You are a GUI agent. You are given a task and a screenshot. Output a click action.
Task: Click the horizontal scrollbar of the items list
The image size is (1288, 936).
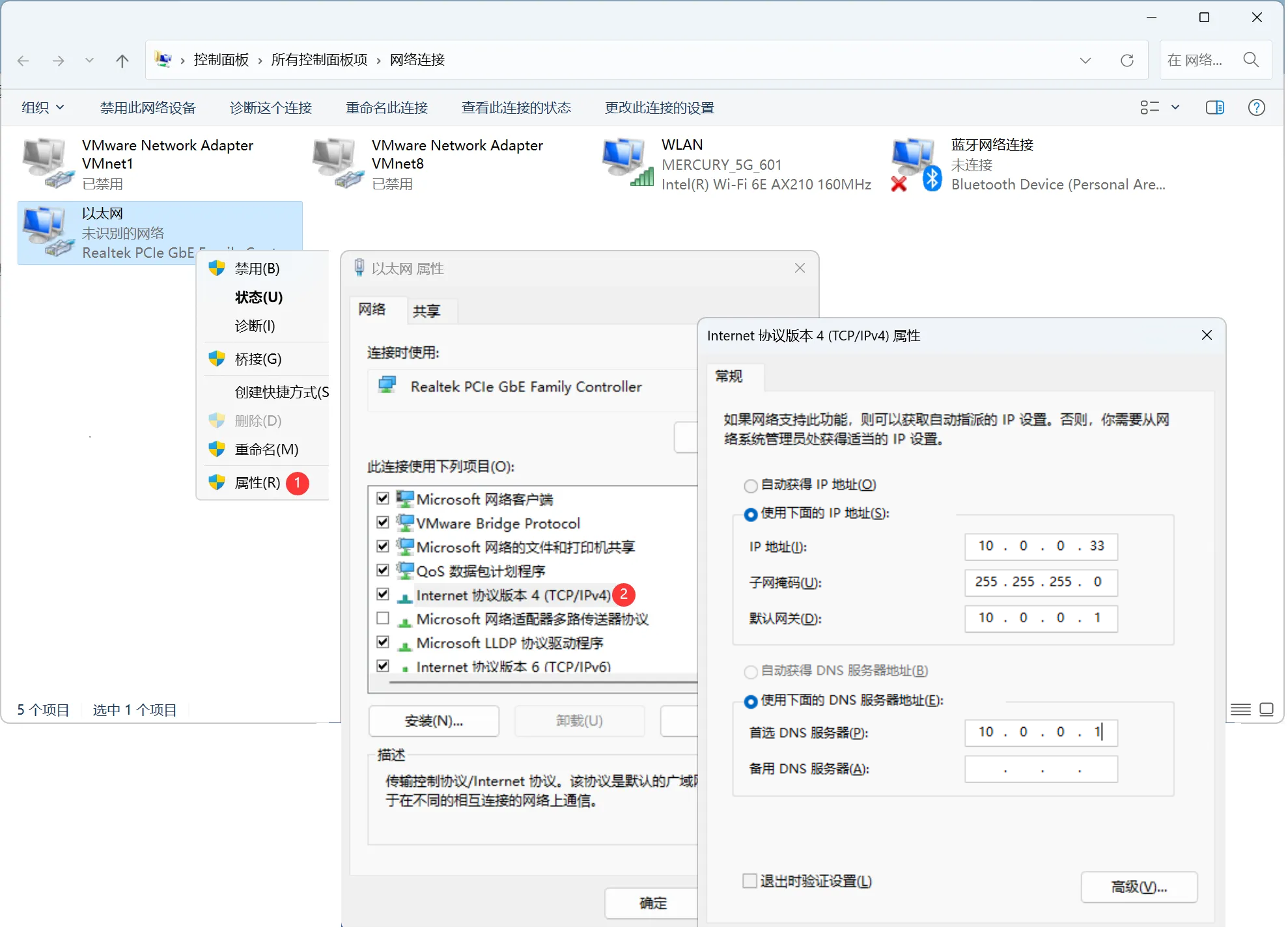click(544, 683)
